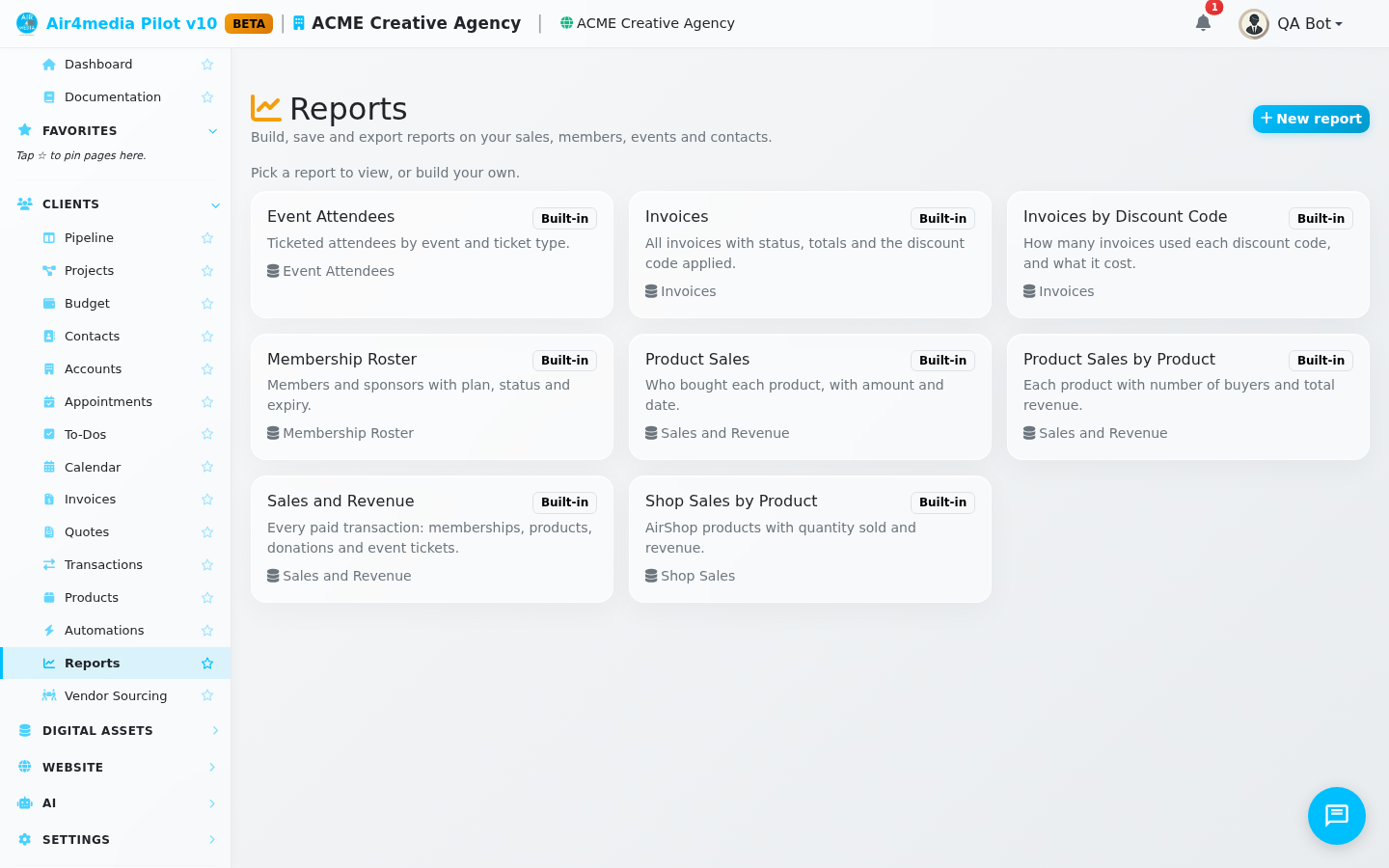Click the Documentation book icon

49,97
